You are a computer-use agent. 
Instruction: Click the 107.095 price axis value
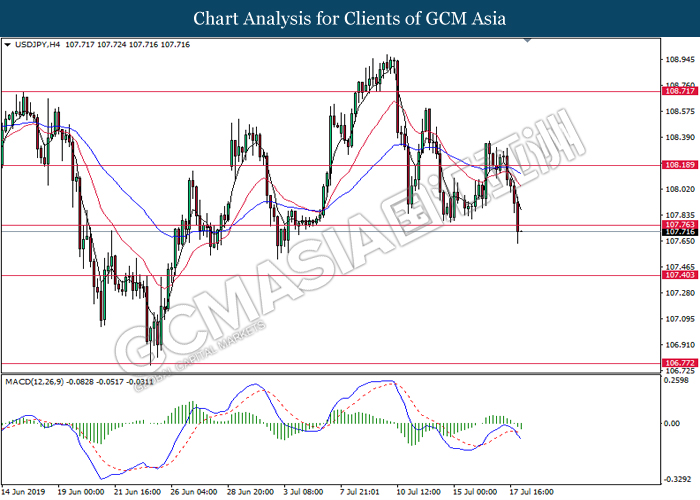(x=680, y=319)
